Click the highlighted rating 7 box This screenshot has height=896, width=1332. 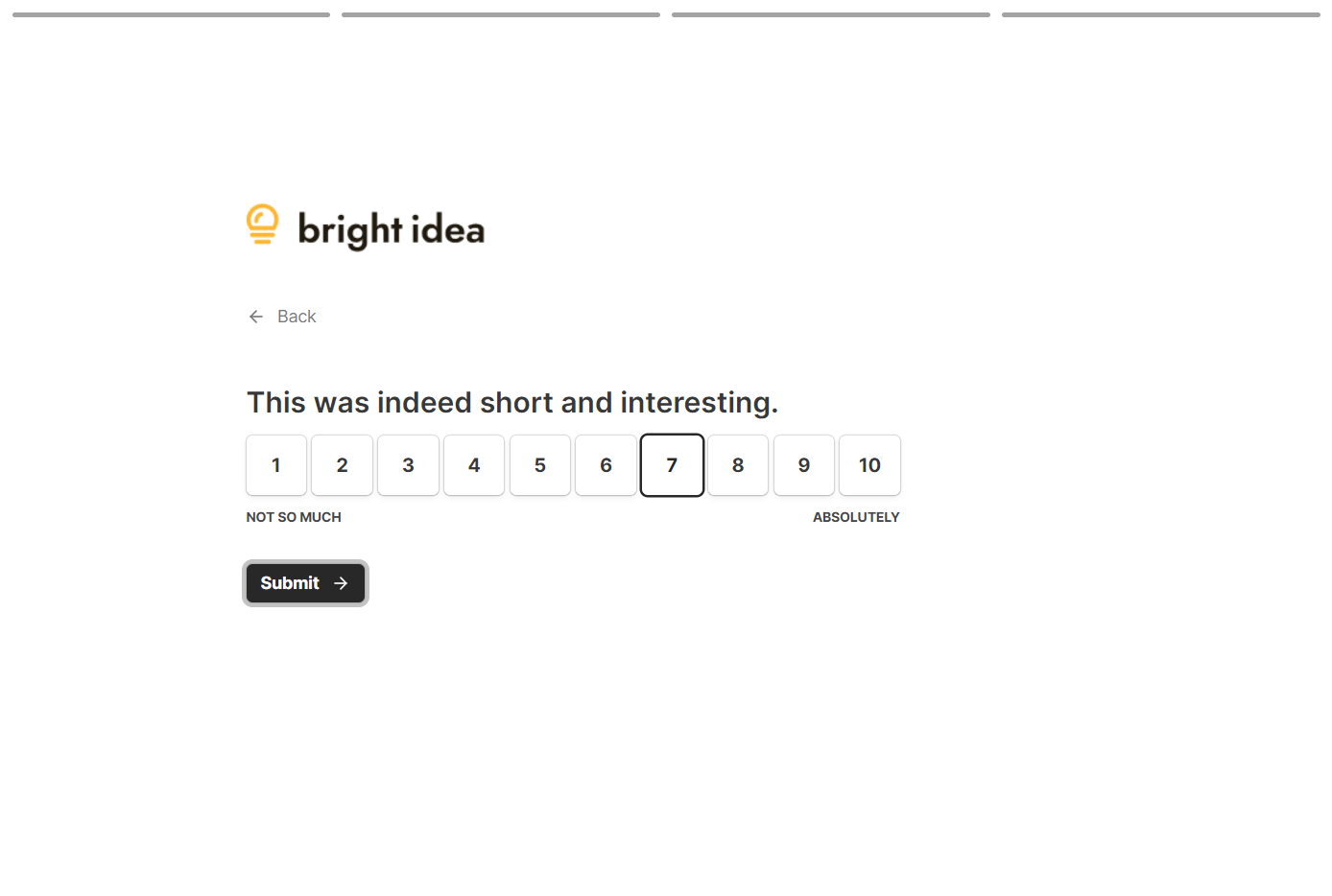(673, 465)
